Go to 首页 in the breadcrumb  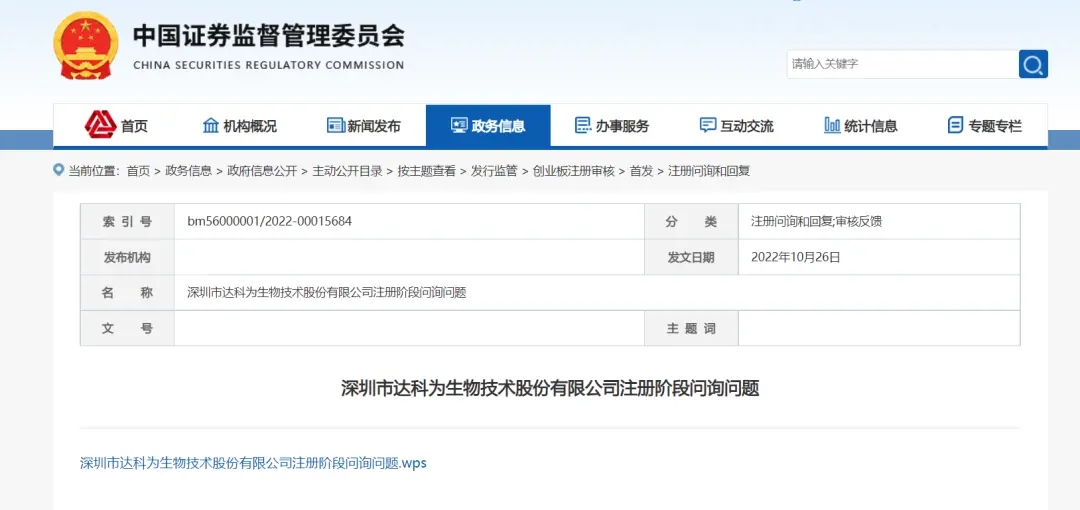[x=138, y=171]
